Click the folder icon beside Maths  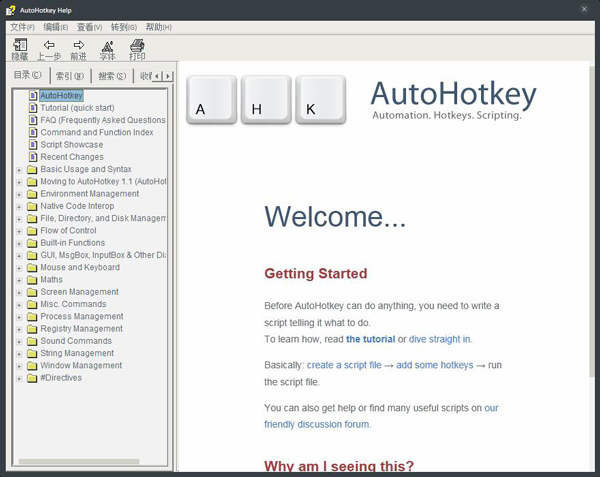[x=32, y=280]
